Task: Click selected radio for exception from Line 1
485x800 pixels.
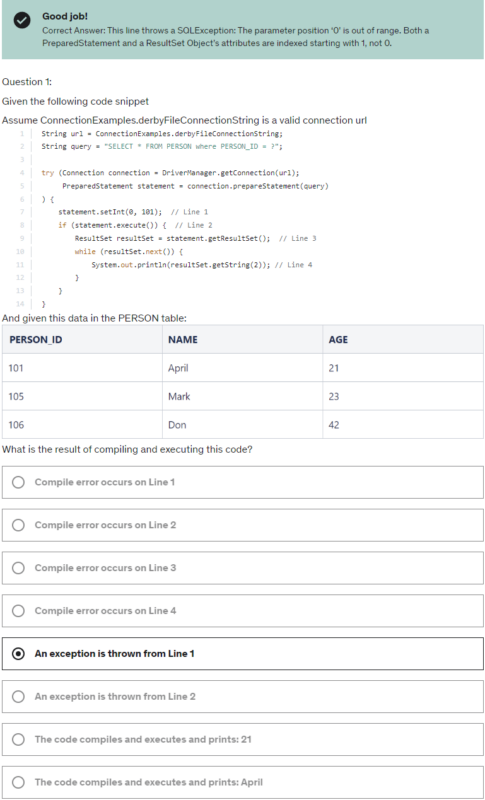Action: (x=18, y=654)
